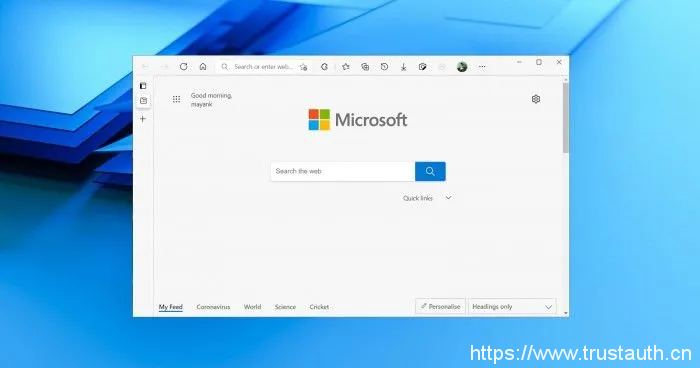This screenshot has height=368, width=700.
Task: Open the Downloads arrow icon
Action: (x=403, y=67)
